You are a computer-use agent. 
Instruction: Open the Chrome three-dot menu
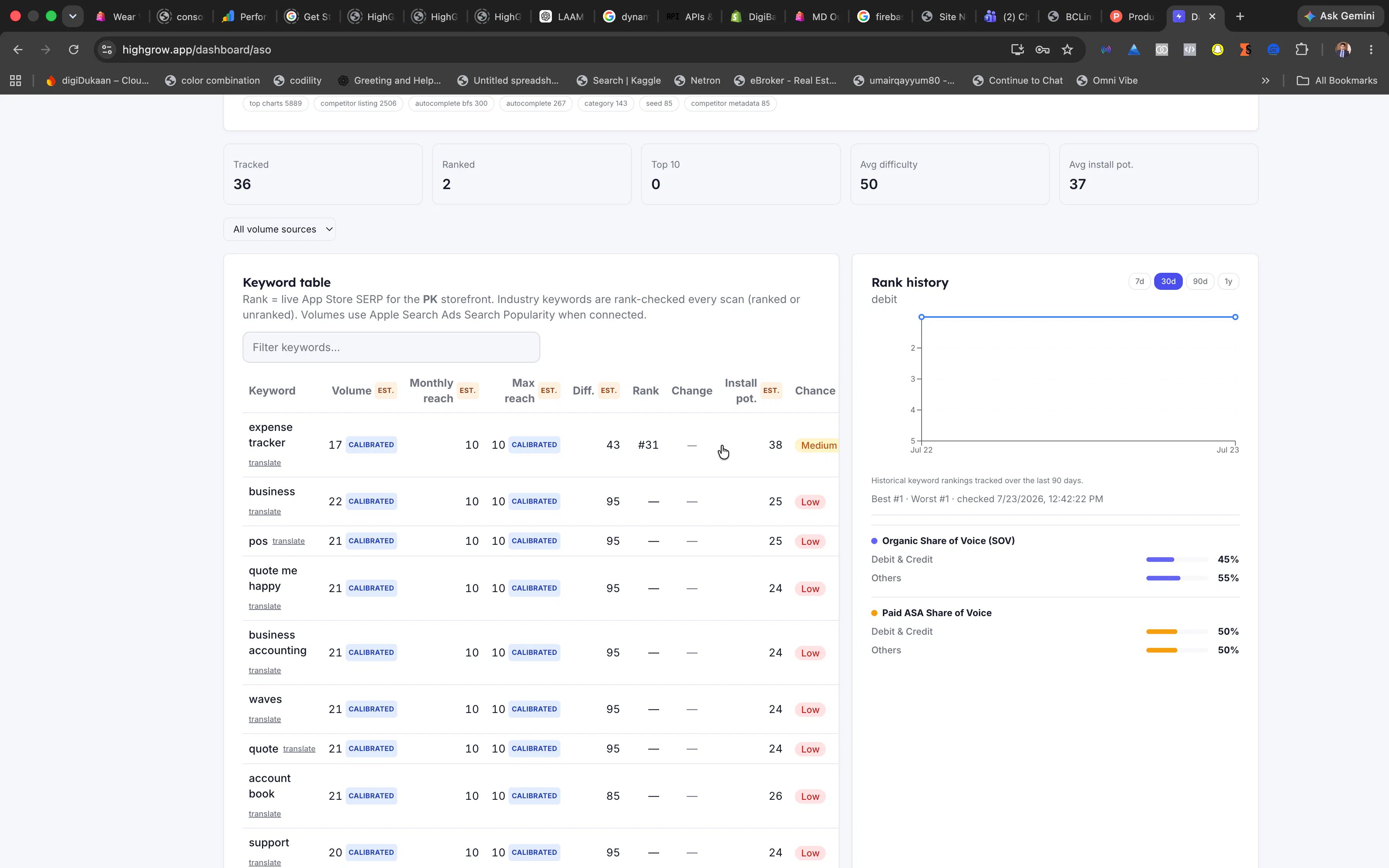click(1371, 50)
